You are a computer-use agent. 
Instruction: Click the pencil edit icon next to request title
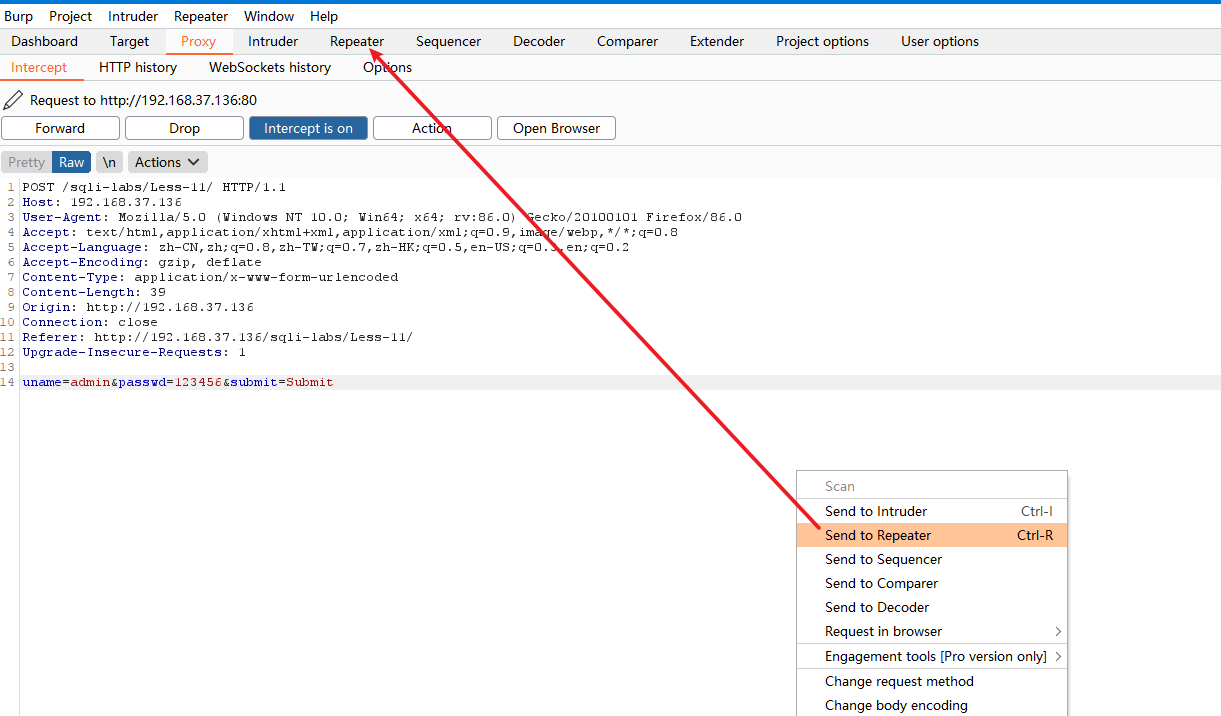(x=13, y=100)
